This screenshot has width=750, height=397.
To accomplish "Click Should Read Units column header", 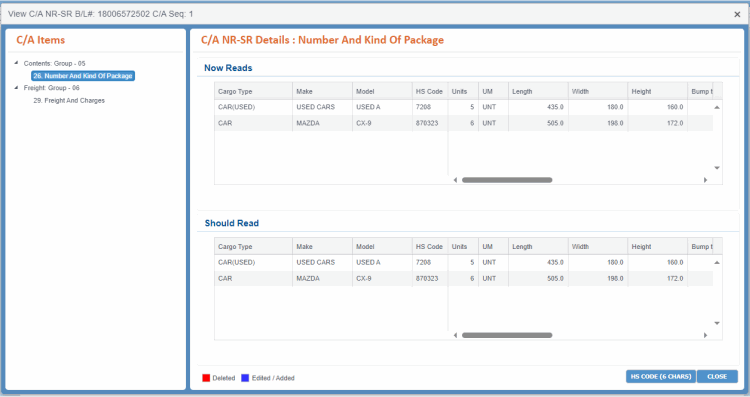I will click(463, 246).
